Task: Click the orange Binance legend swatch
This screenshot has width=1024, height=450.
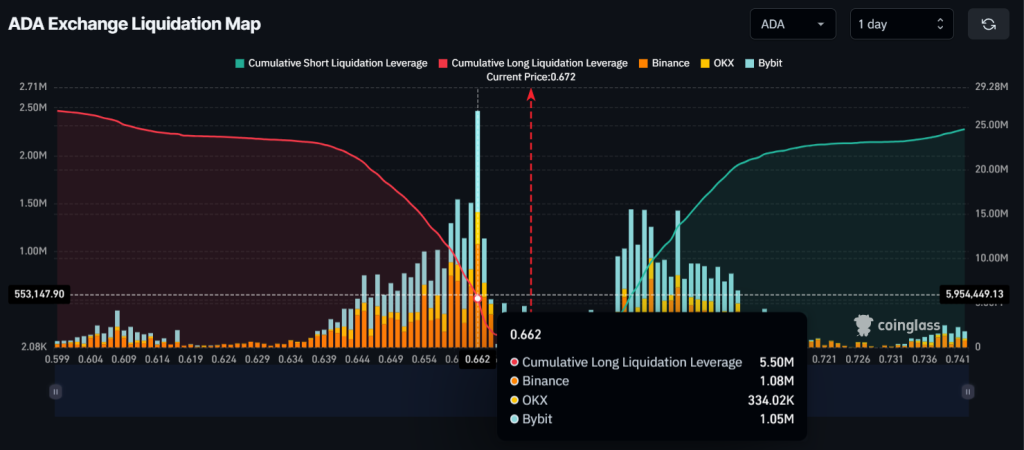Action: 643,63
